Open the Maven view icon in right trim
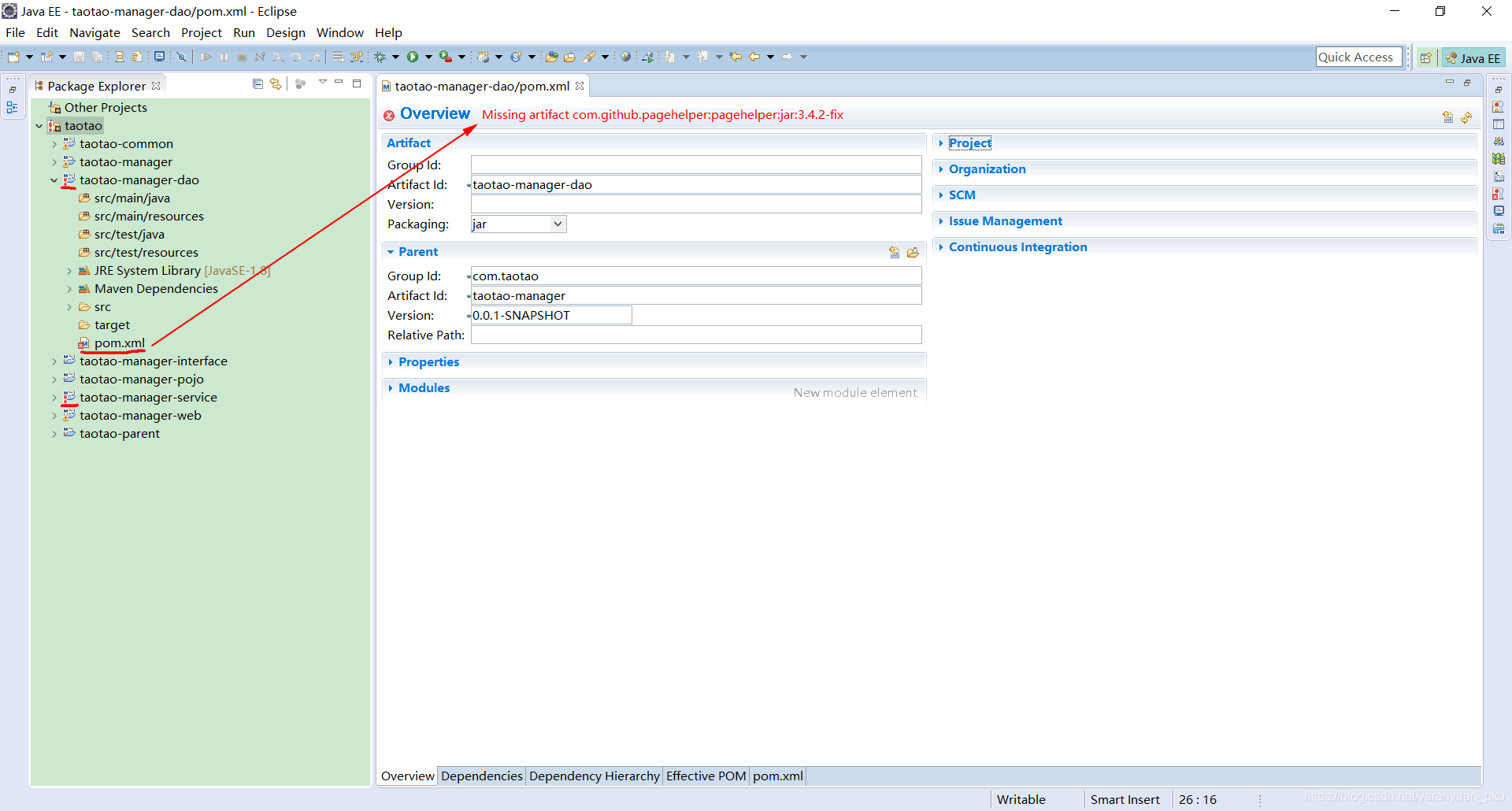 1499,228
